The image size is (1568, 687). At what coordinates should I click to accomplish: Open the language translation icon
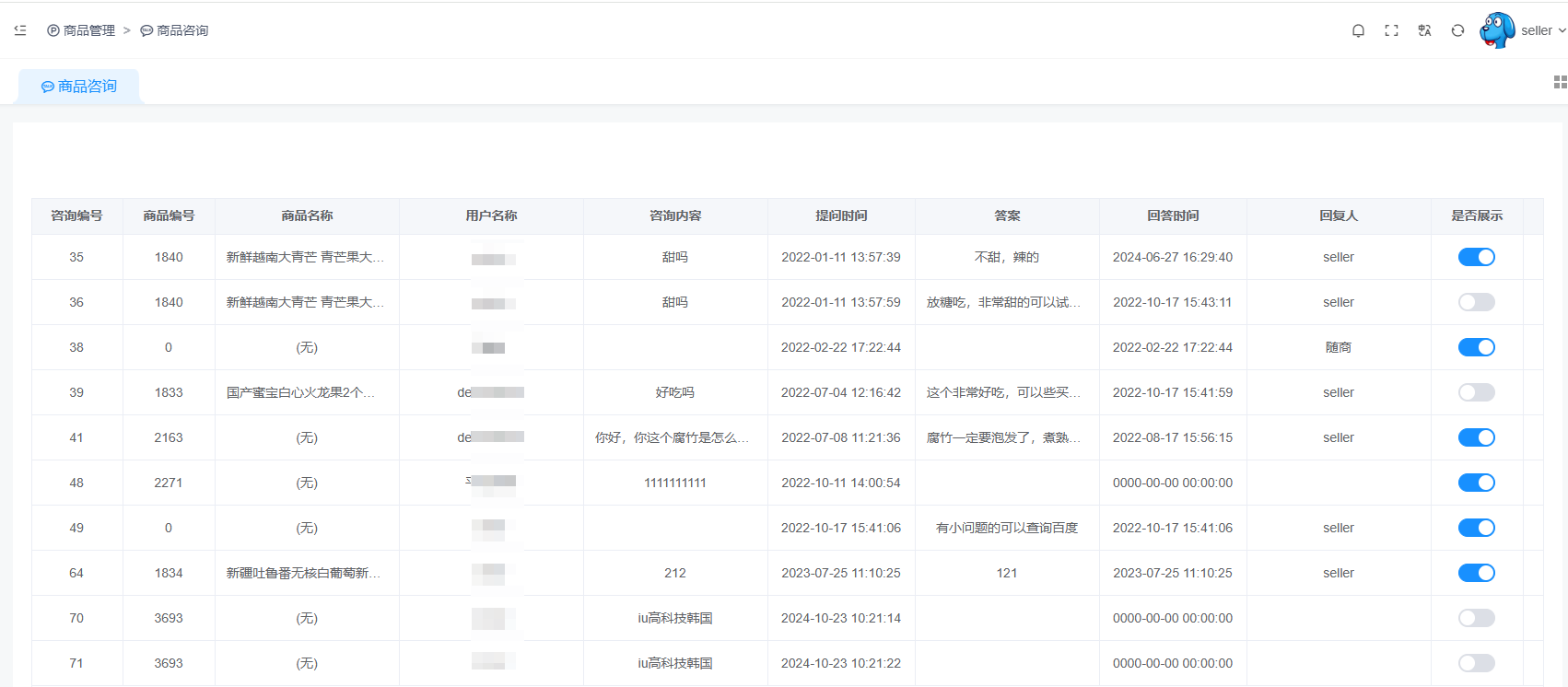1424,30
